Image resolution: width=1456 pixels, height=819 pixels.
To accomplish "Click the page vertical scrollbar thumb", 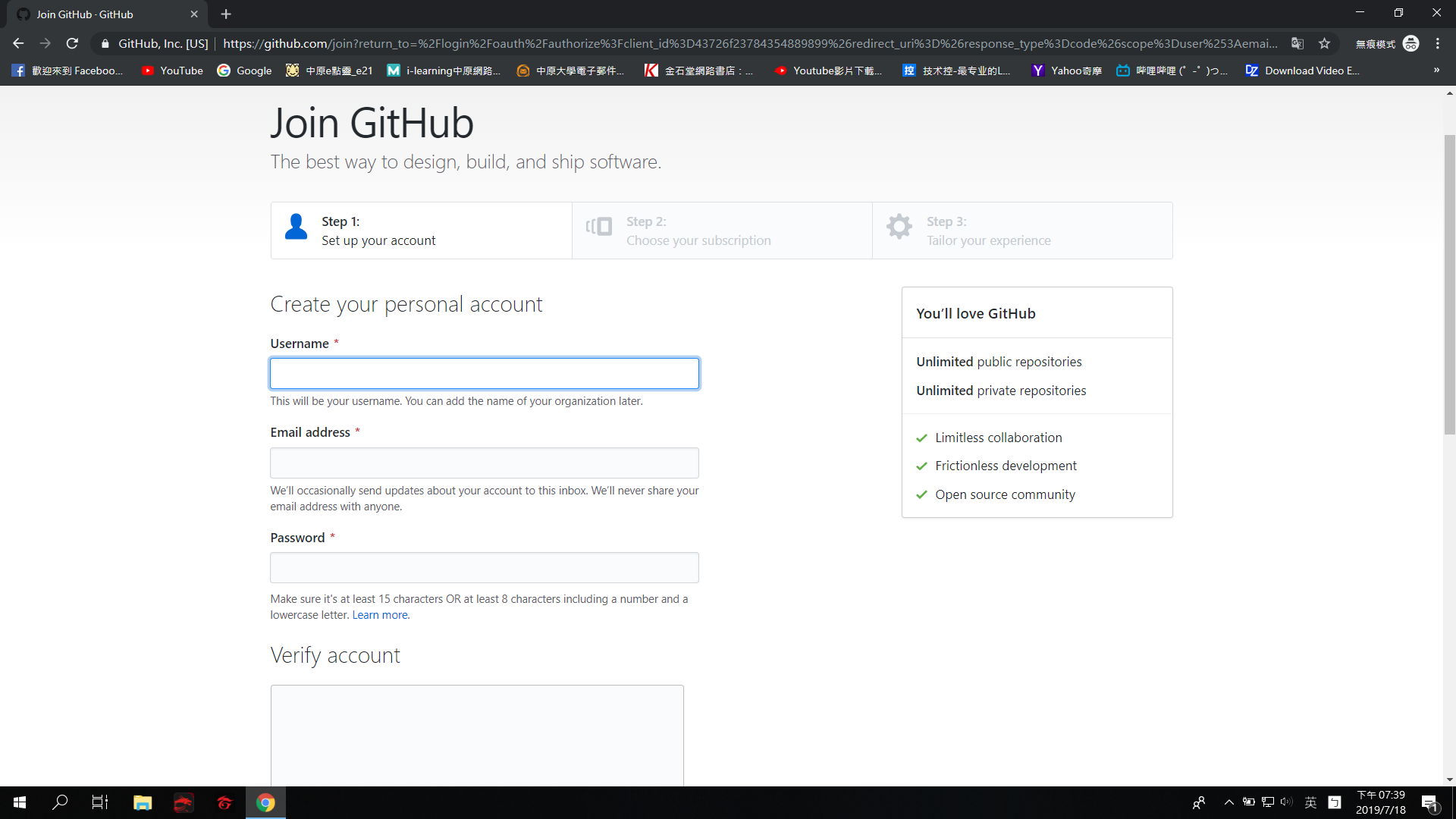I will click(x=1449, y=284).
